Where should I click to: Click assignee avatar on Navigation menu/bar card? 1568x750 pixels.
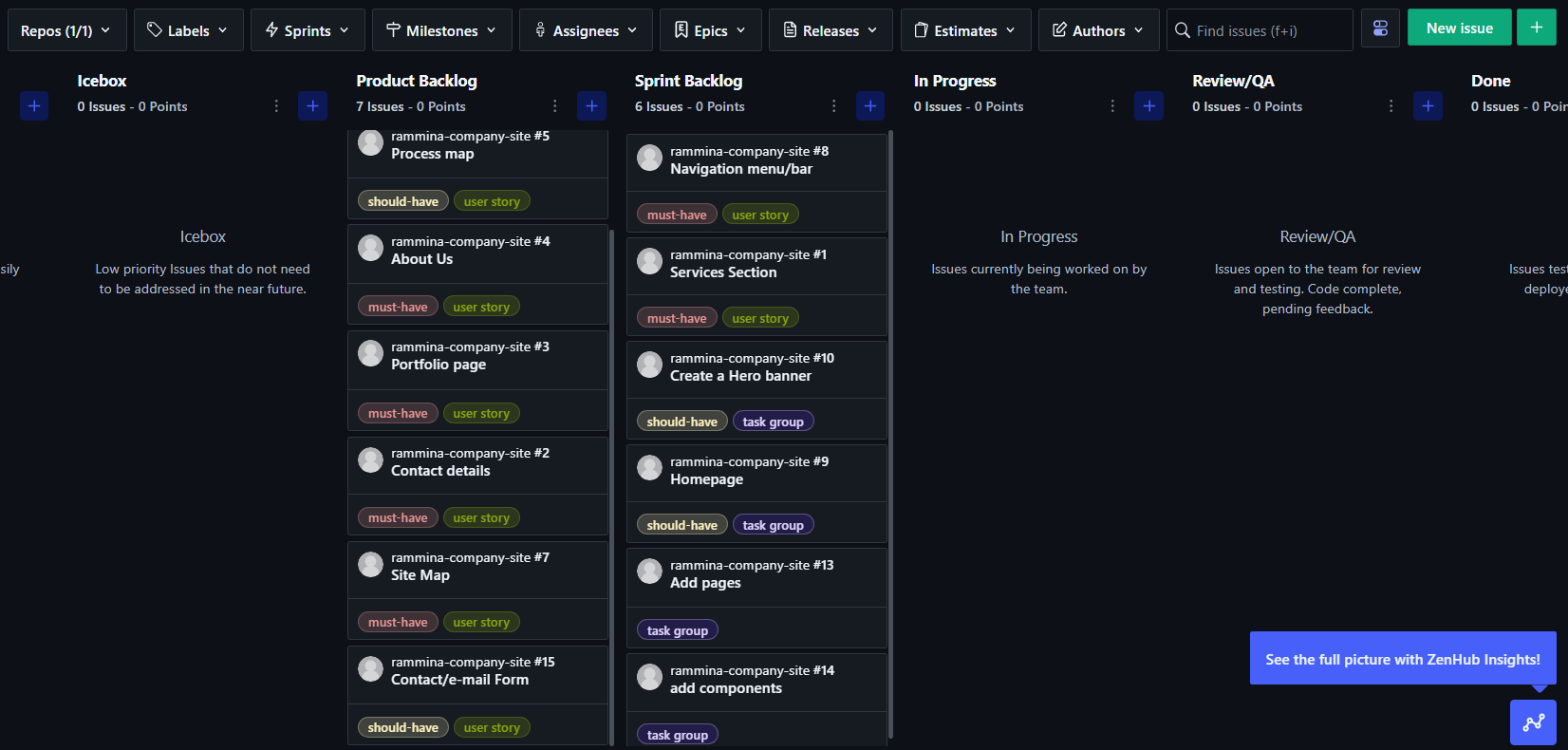[x=649, y=158]
